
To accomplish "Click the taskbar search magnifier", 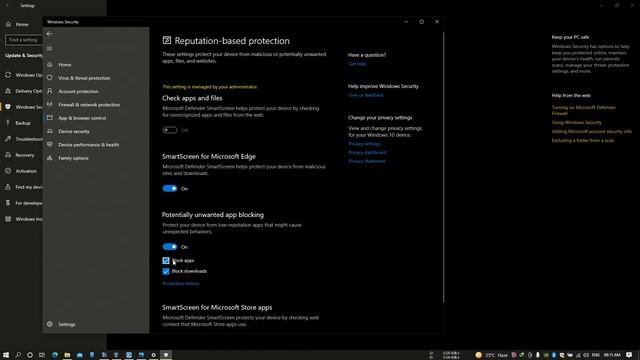I will [x=18, y=355].
